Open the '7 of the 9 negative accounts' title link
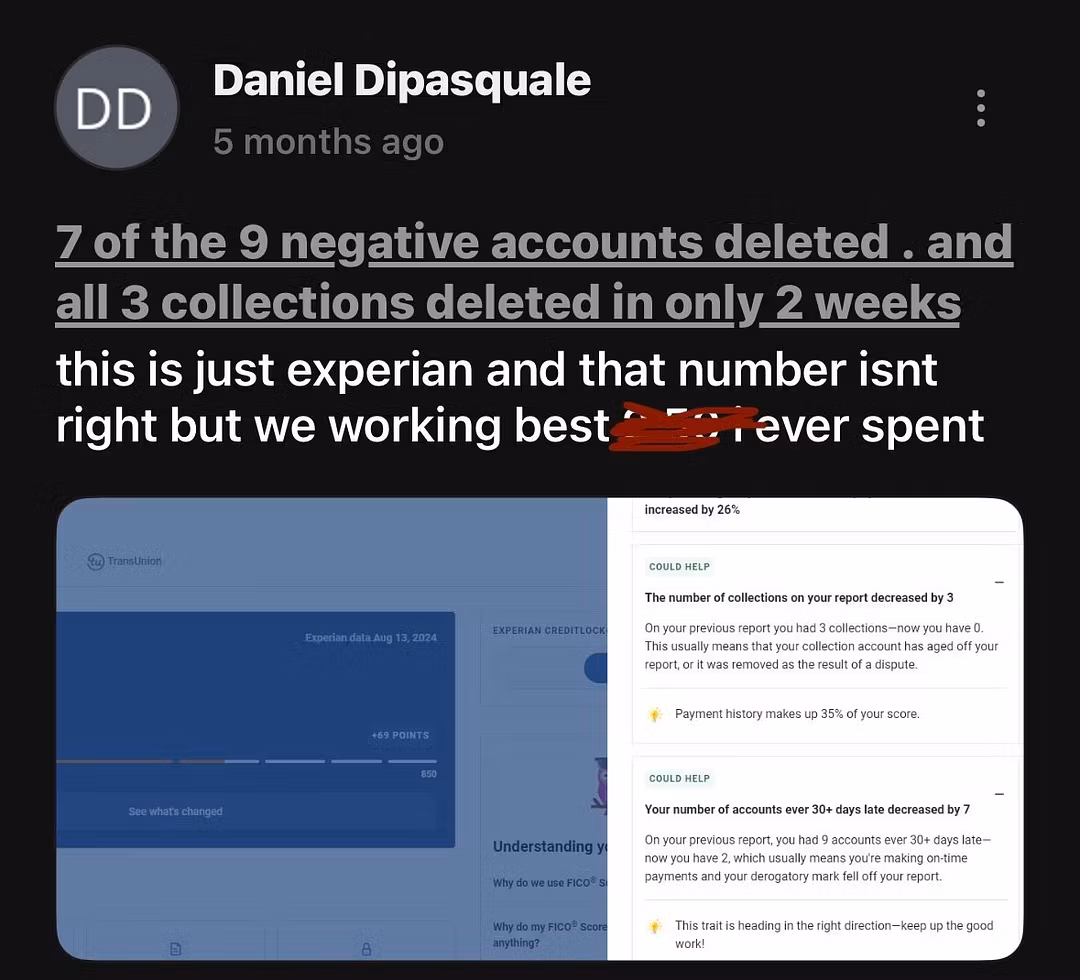 (x=534, y=273)
